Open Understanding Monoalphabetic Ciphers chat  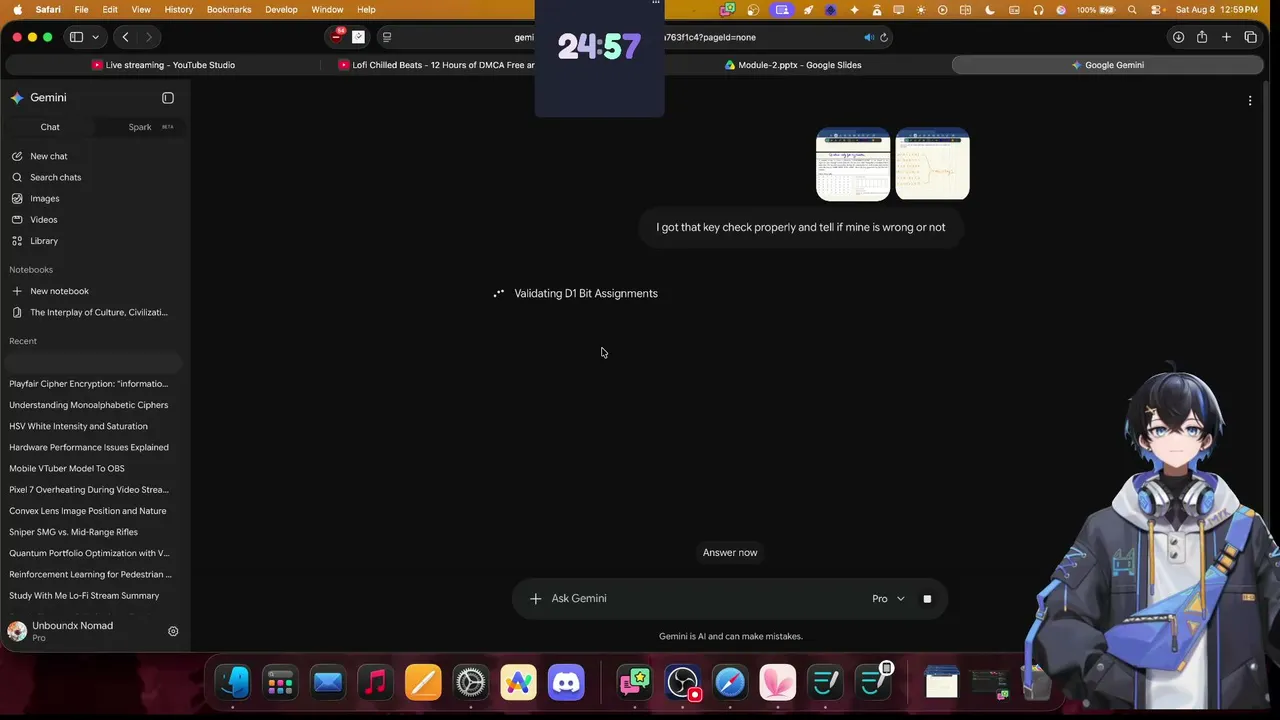click(x=89, y=405)
